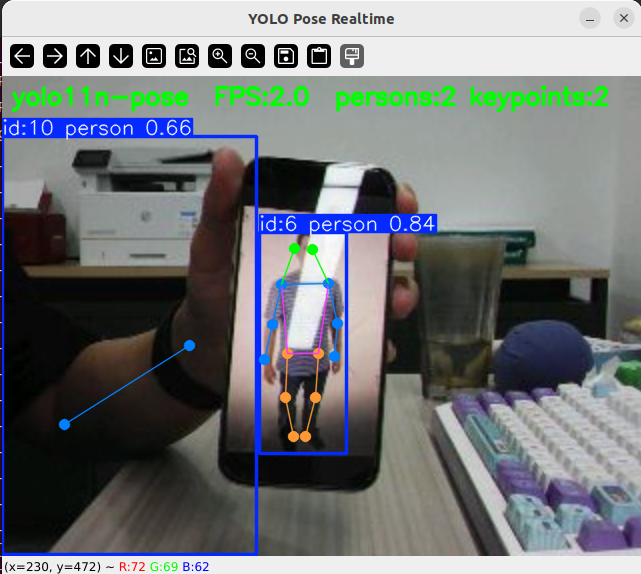Click the 'FPS:2.0' overlay text

(x=262, y=97)
